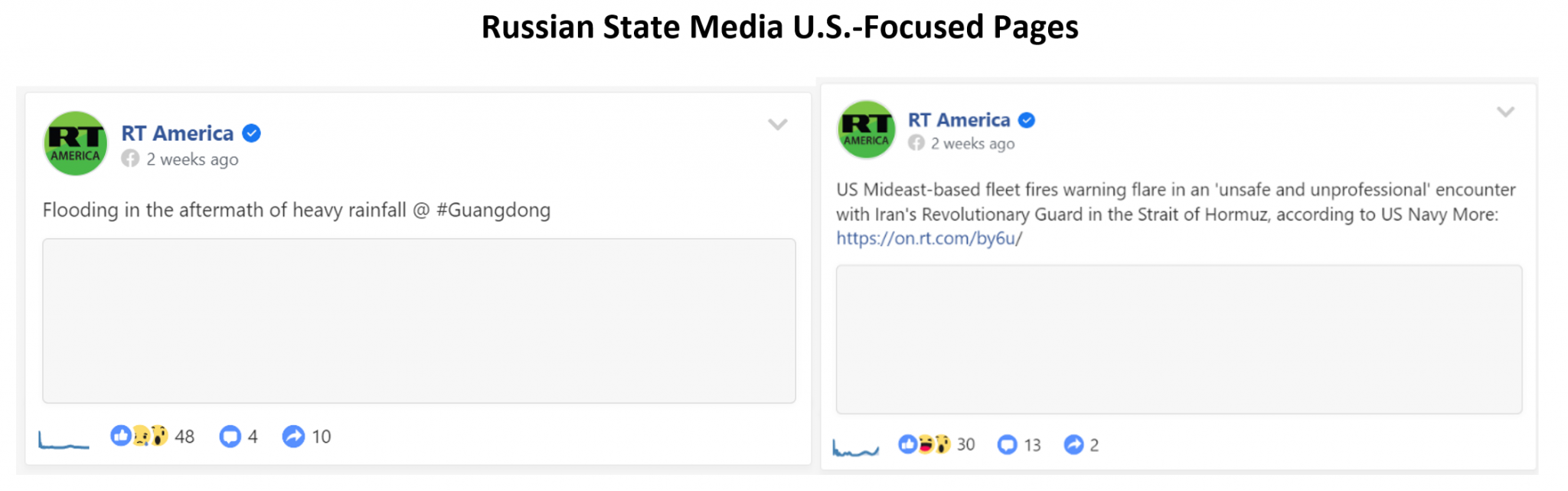Click RT America logo on left post

[75, 143]
